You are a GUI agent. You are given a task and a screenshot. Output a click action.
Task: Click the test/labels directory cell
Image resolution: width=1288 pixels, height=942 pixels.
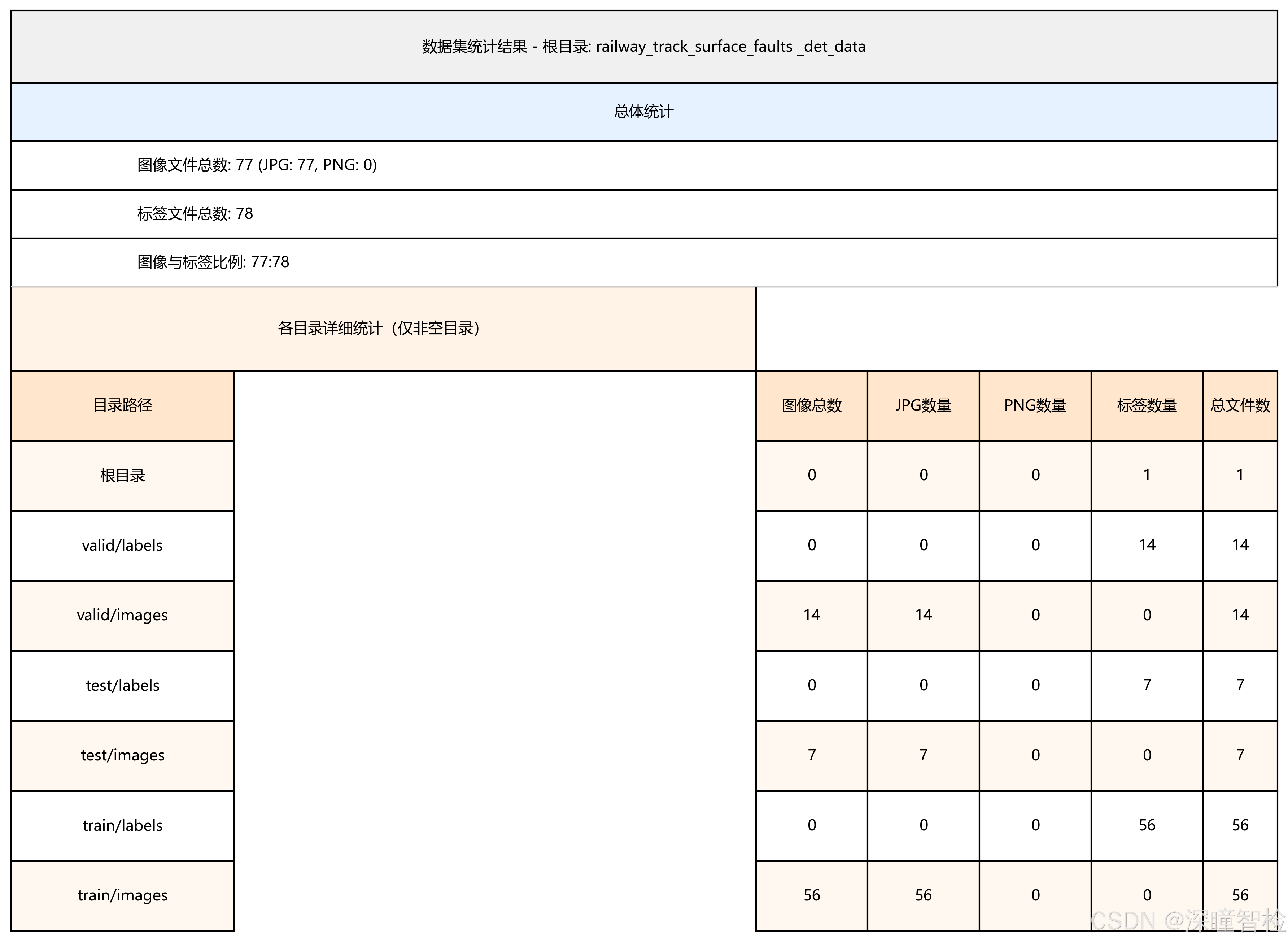pos(123,685)
